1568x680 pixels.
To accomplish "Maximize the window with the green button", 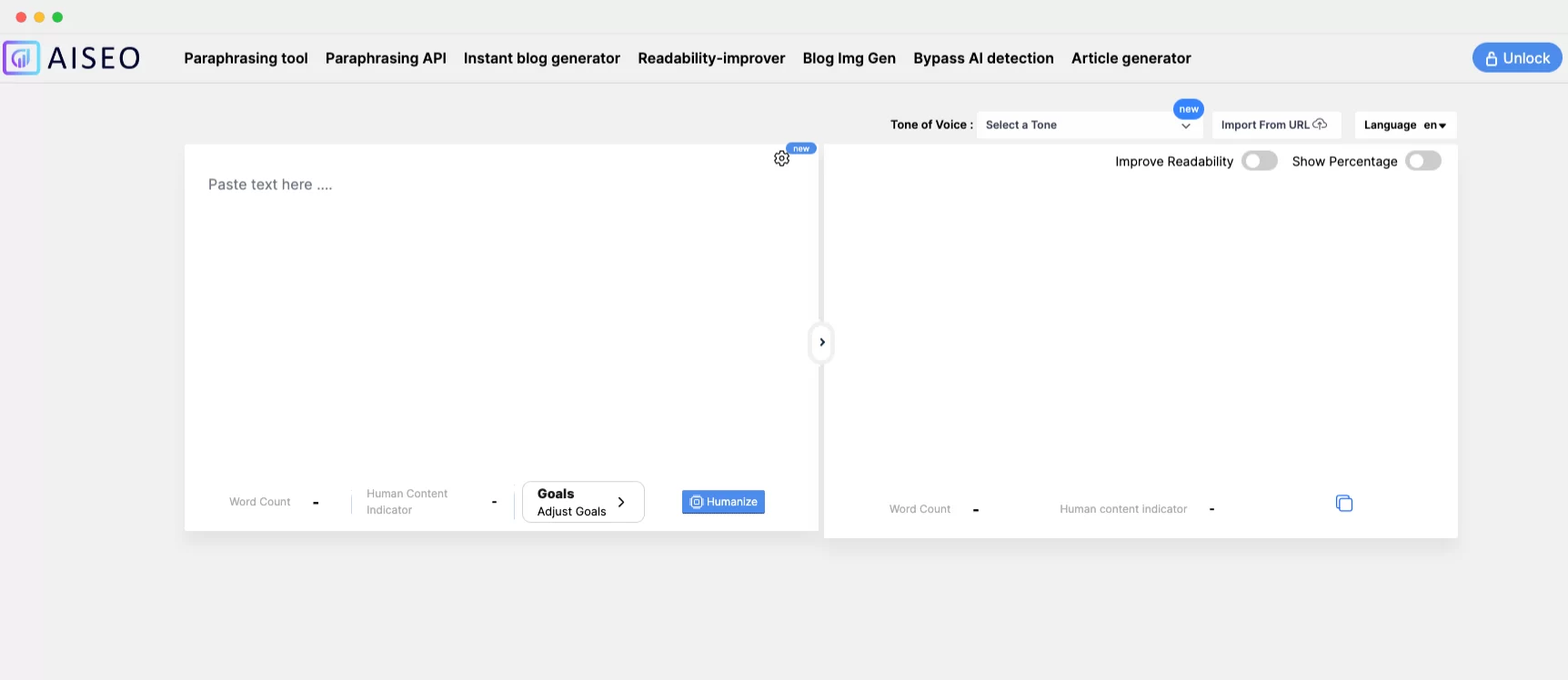I will (x=57, y=17).
